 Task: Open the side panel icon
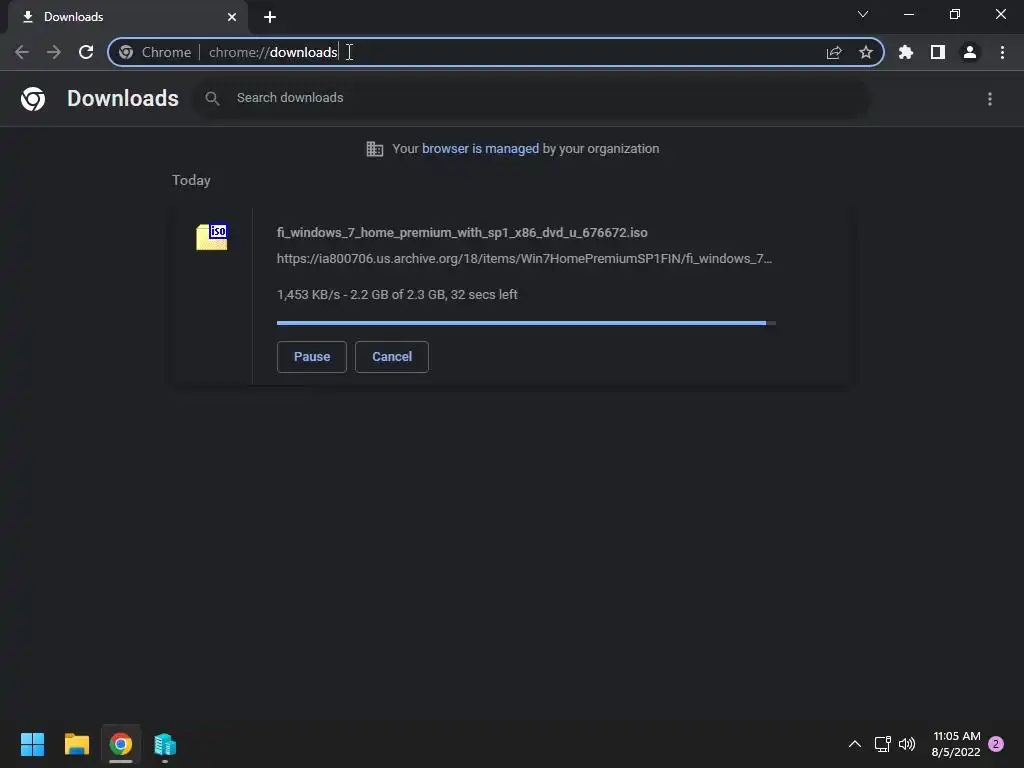(938, 52)
